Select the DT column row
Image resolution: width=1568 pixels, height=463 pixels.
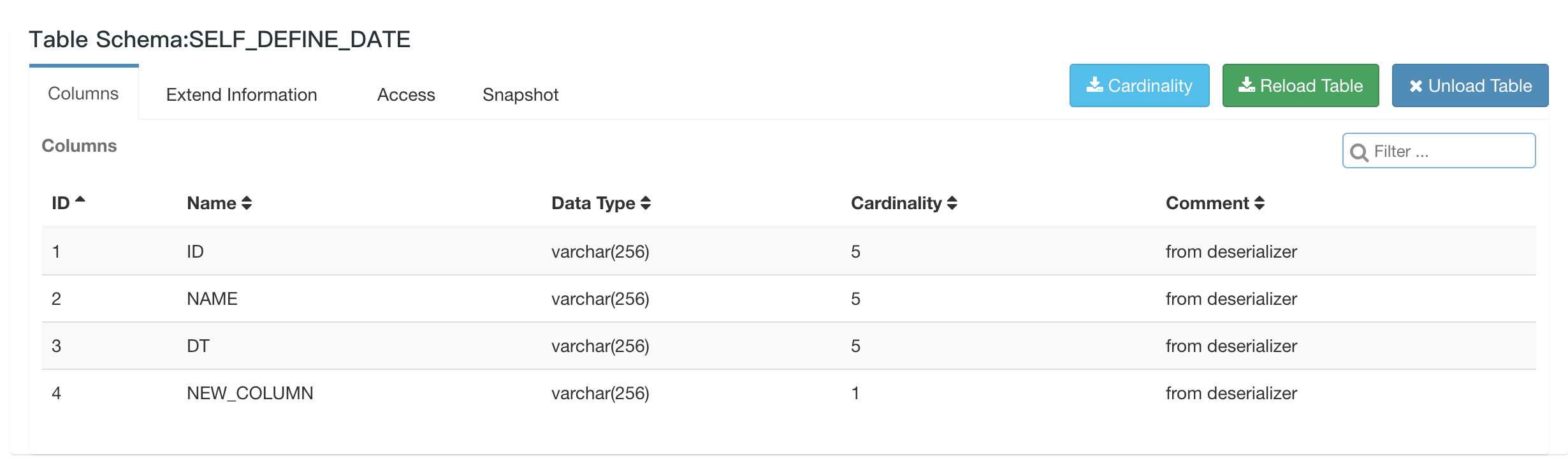coord(198,346)
